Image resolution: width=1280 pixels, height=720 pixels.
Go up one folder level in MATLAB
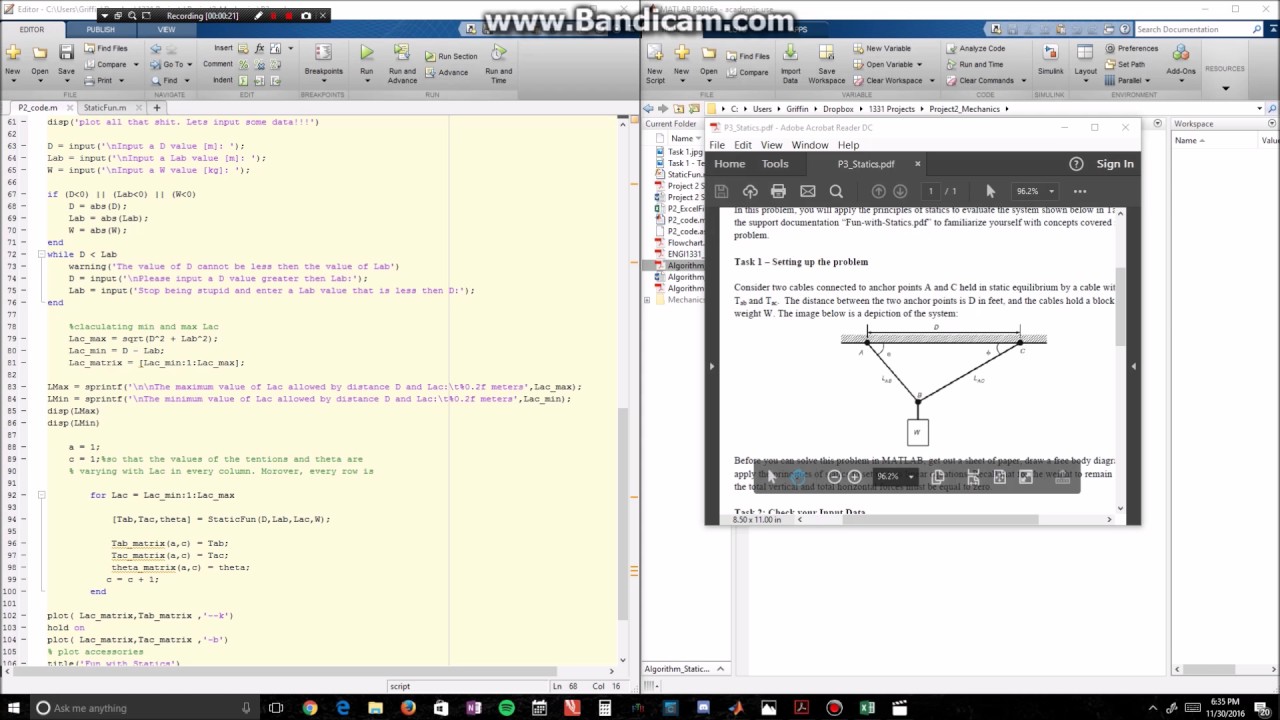(679, 109)
